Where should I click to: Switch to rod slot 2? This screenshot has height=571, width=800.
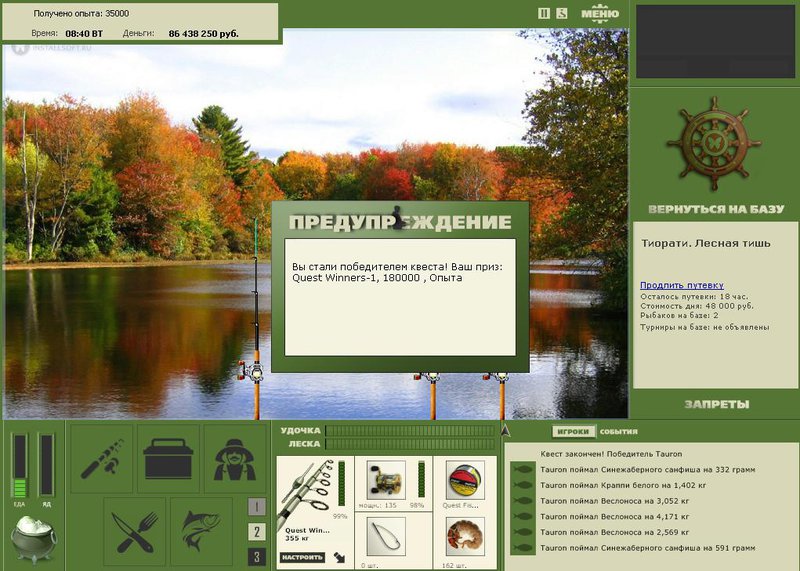click(257, 532)
